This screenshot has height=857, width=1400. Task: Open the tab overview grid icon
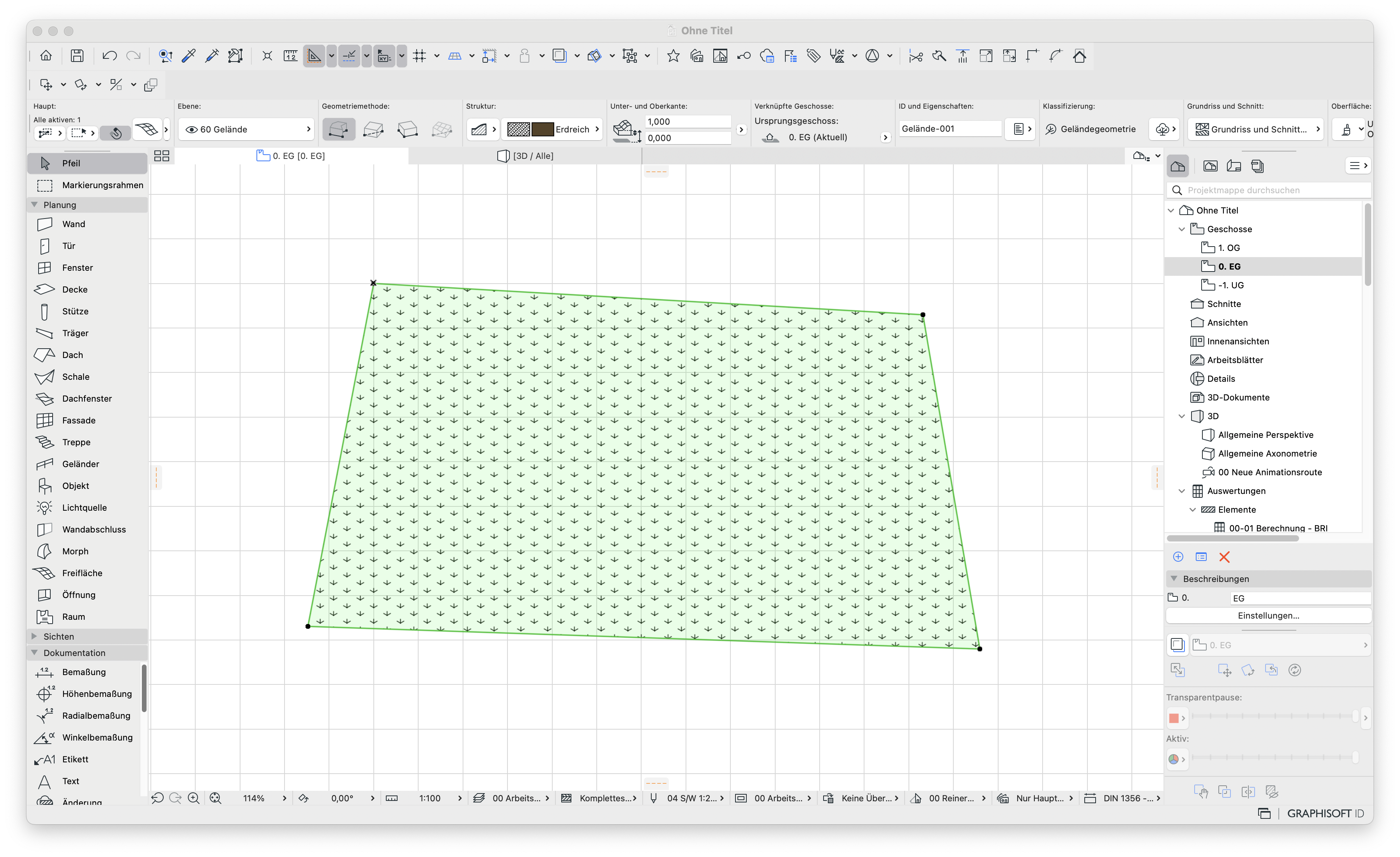pos(162,155)
